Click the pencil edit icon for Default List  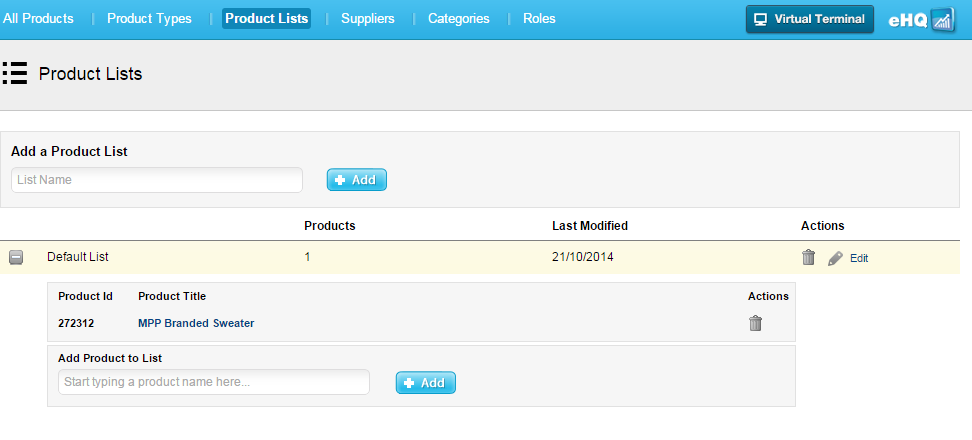point(836,258)
